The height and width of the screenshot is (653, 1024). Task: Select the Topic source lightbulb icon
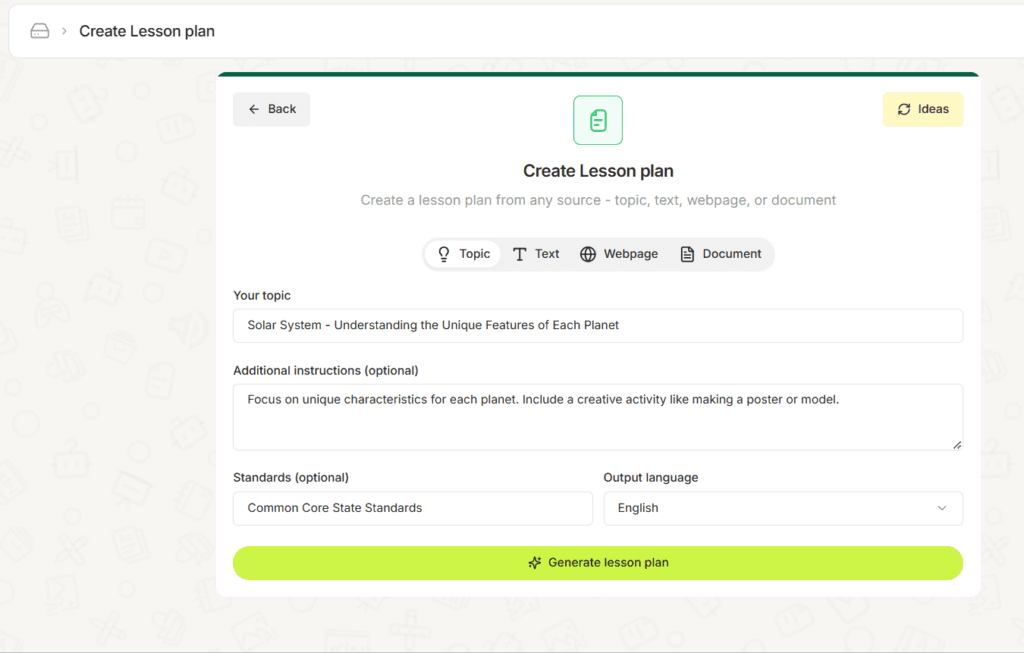[x=441, y=254]
